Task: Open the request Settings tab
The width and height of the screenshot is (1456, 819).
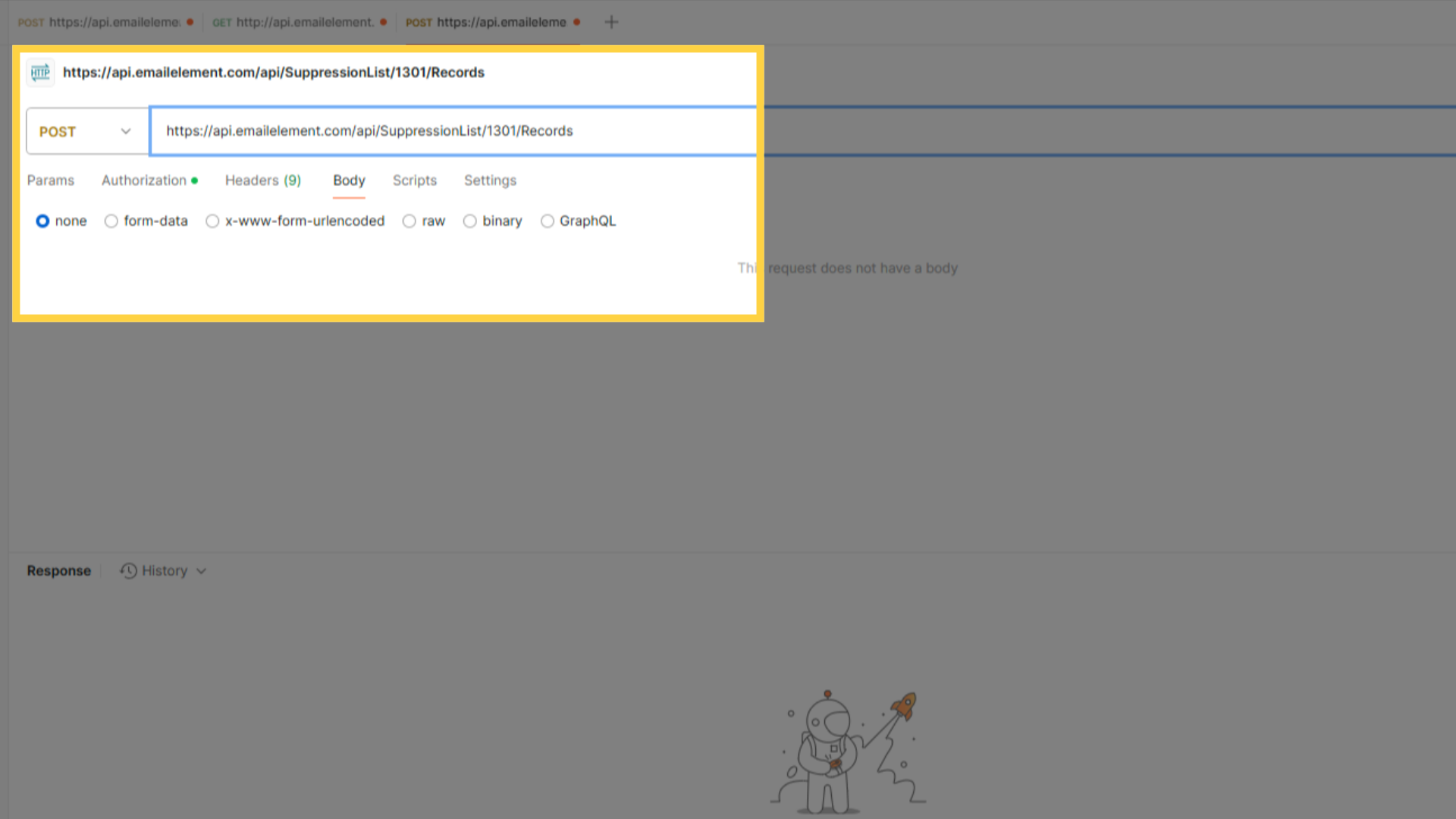Action: (x=490, y=180)
